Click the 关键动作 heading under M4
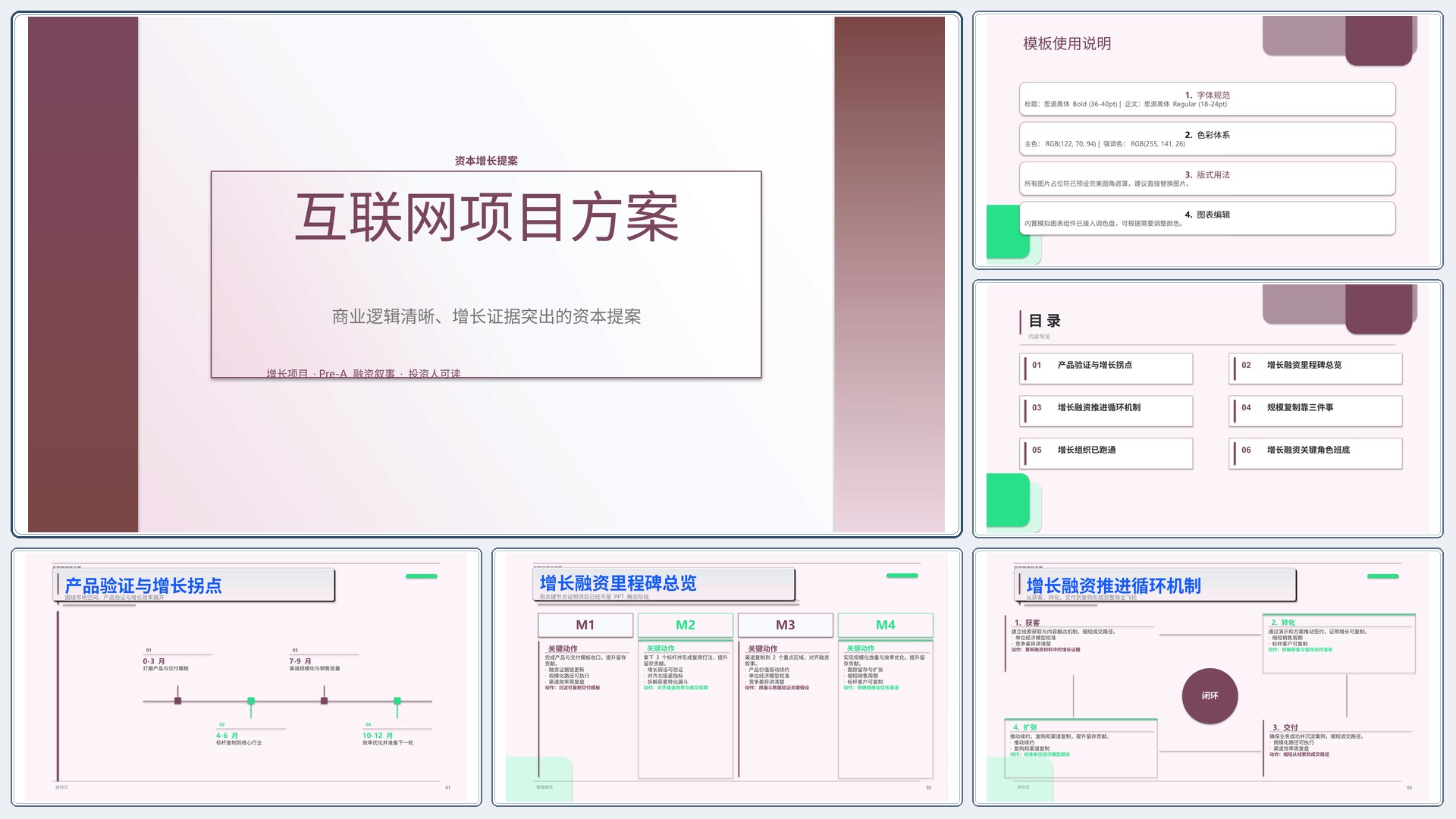This screenshot has width=1456, height=819. pyautogui.click(x=861, y=648)
